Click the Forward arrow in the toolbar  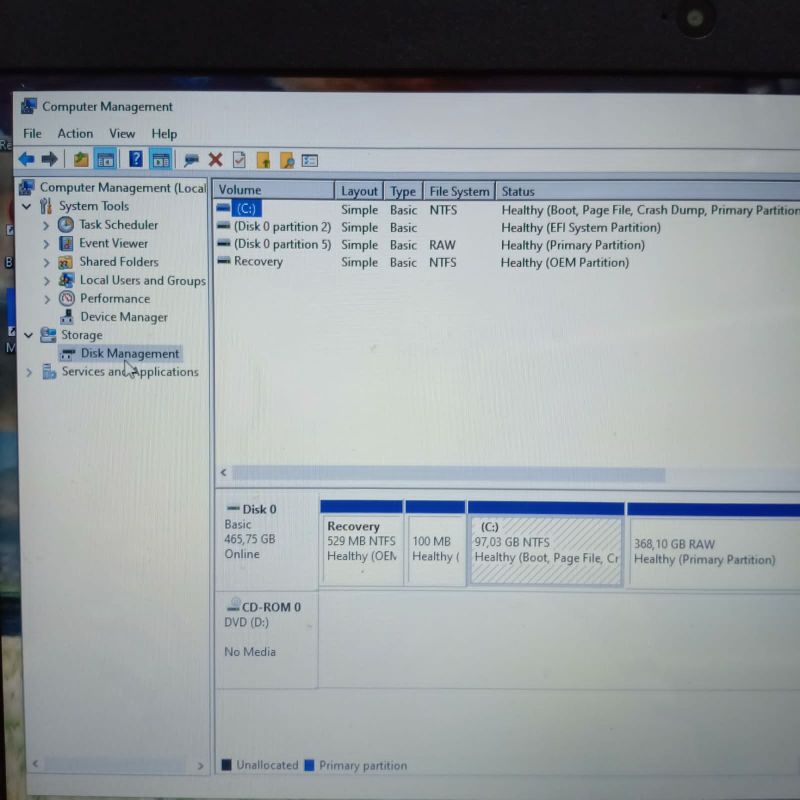[x=49, y=159]
